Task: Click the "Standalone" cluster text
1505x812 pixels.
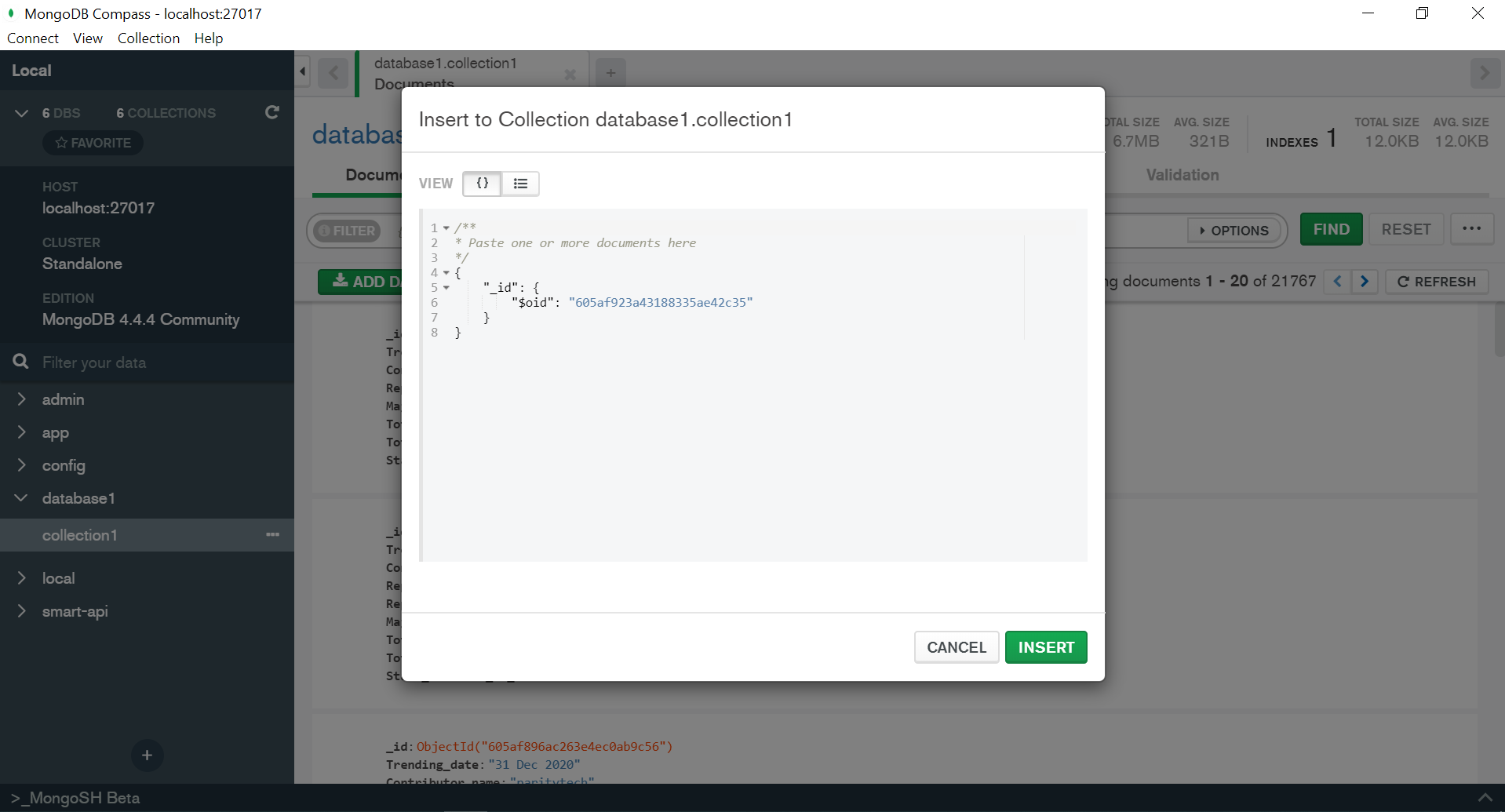Action: pos(82,264)
